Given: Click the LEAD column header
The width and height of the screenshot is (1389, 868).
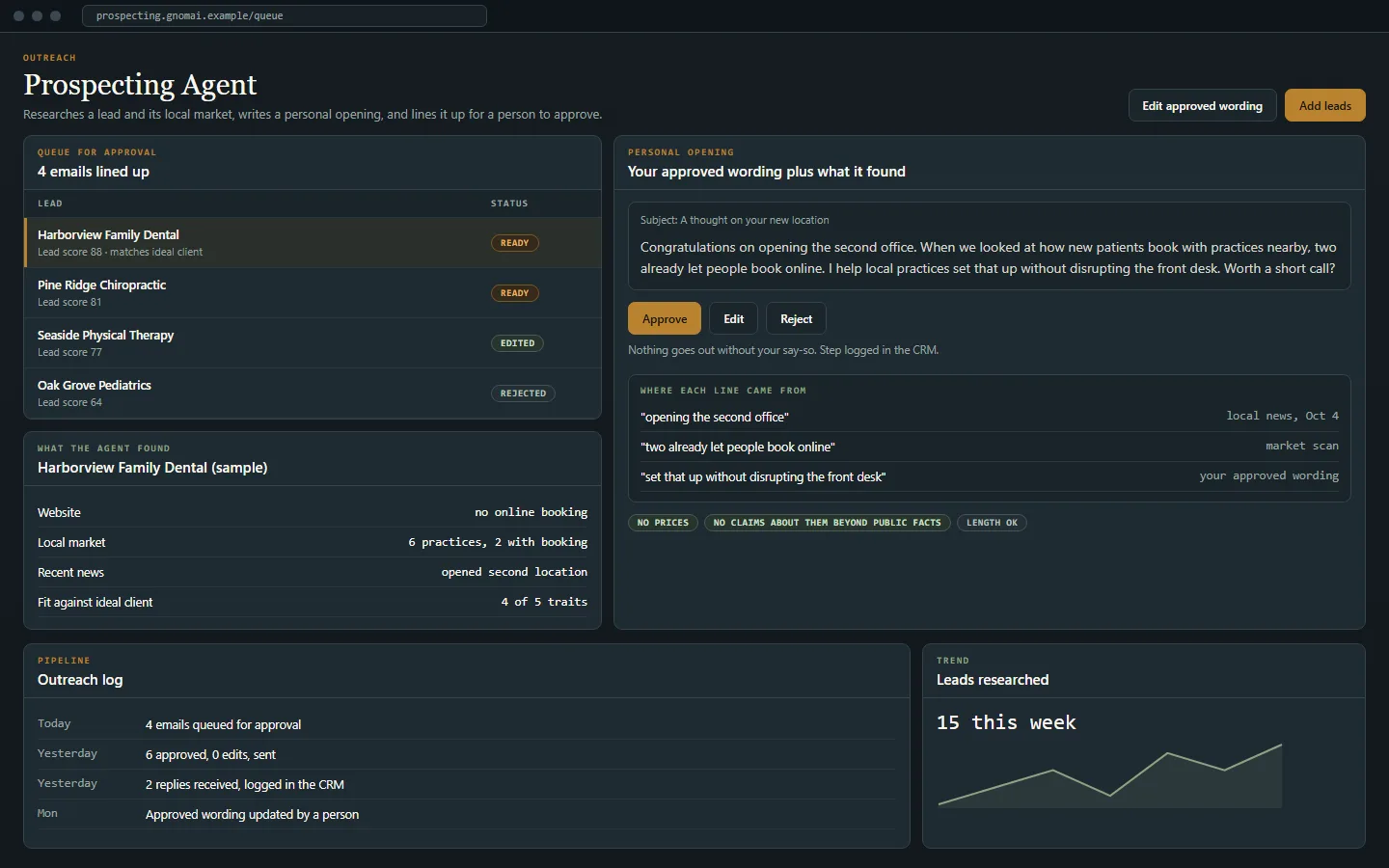Looking at the screenshot, I should 50,203.
